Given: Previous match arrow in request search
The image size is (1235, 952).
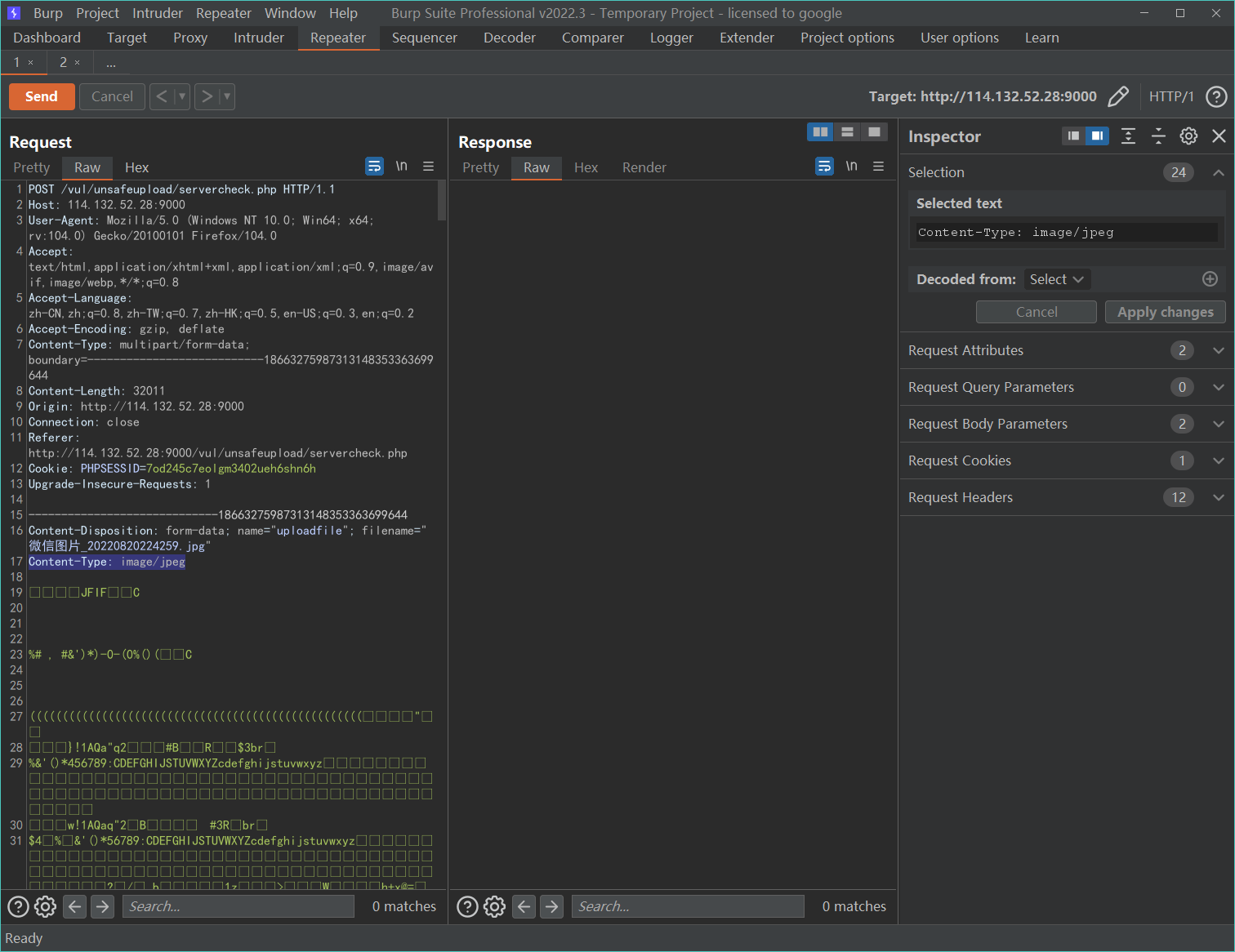Looking at the screenshot, I should point(75,906).
